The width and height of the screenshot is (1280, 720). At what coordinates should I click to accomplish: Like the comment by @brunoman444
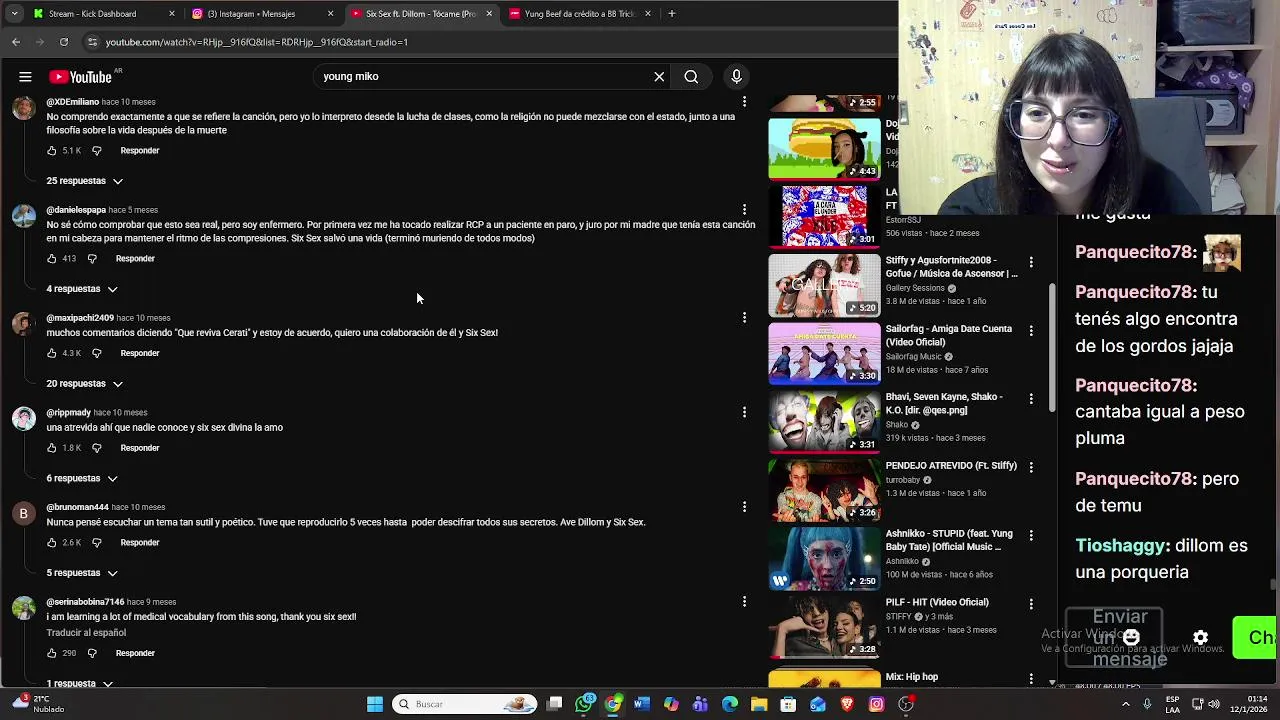tap(52, 543)
